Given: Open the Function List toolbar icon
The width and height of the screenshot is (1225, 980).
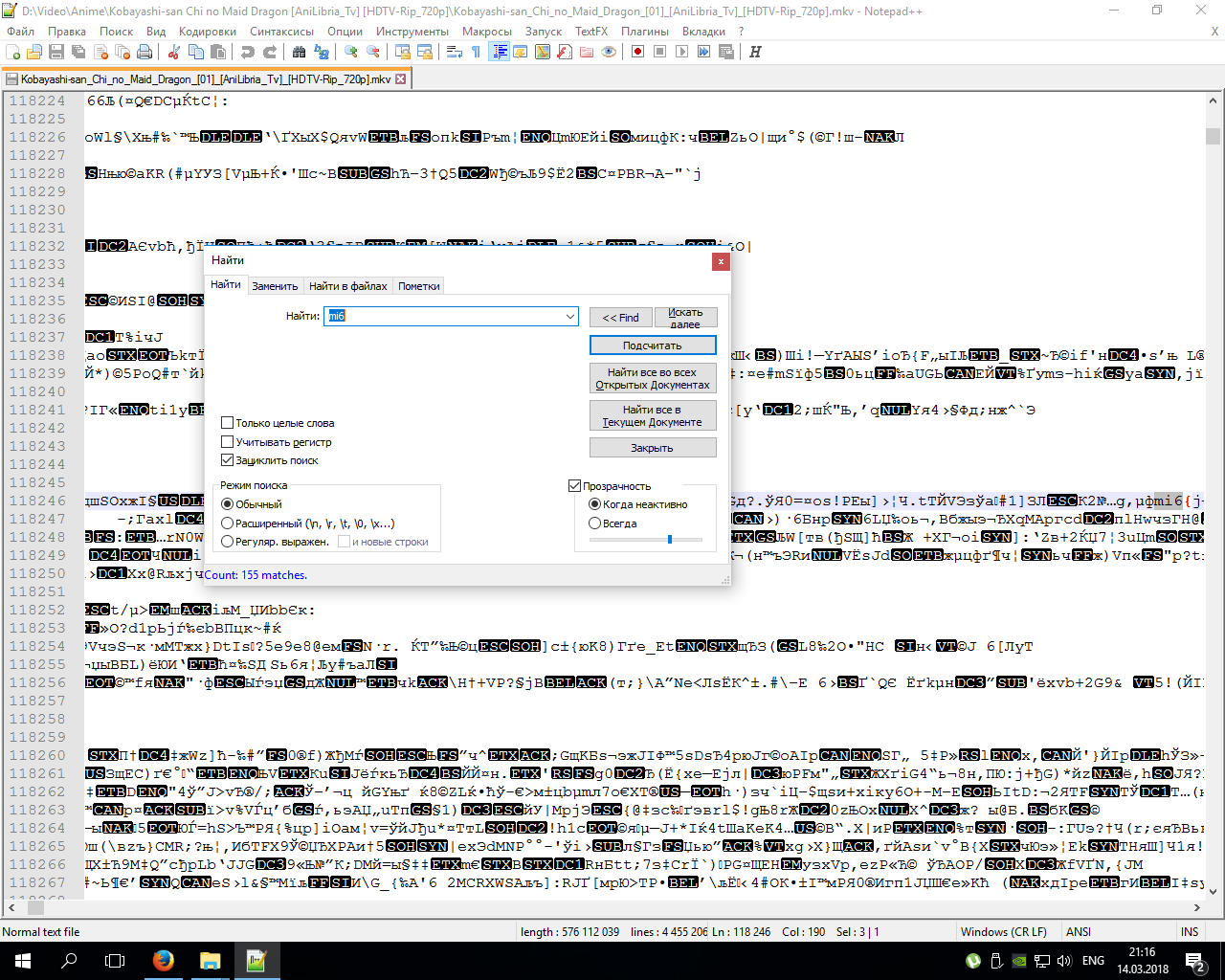Looking at the screenshot, I should (x=565, y=52).
